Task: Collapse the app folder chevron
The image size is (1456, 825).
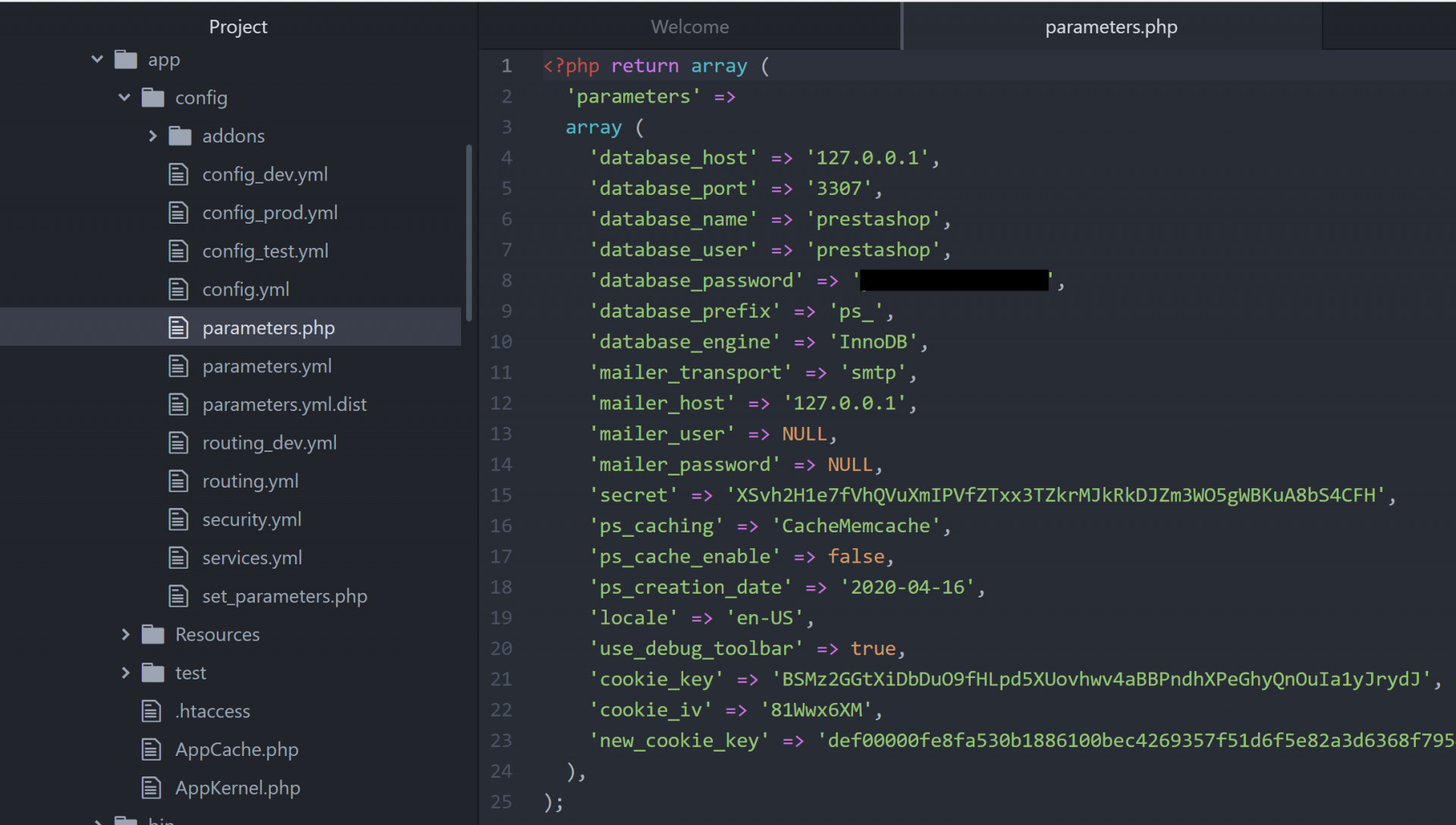Action: click(97, 59)
